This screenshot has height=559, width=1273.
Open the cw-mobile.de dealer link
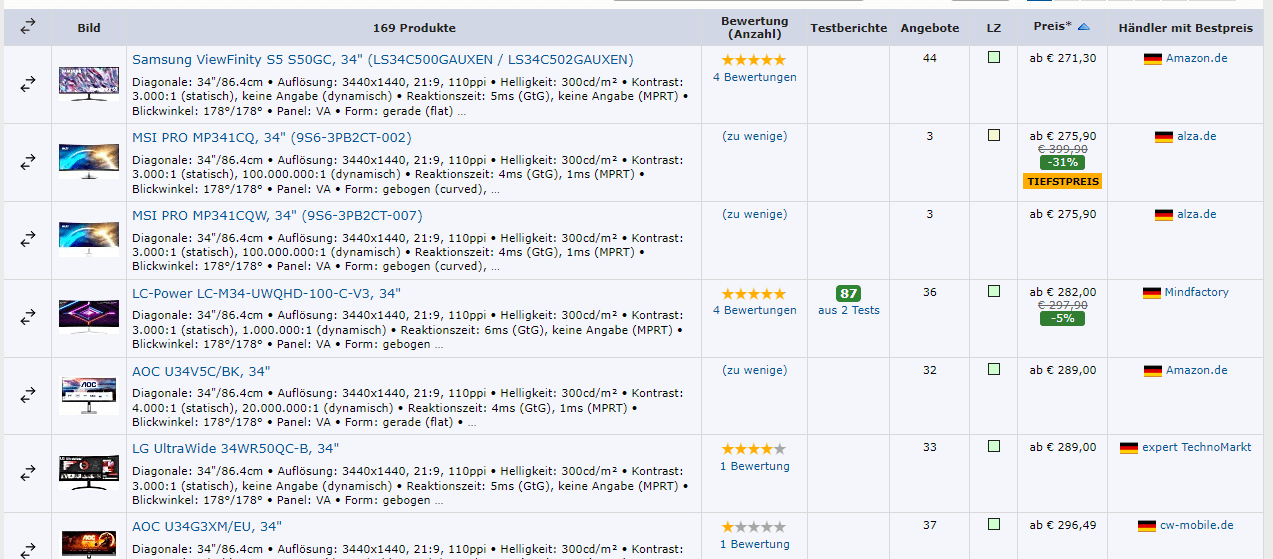pos(1197,526)
